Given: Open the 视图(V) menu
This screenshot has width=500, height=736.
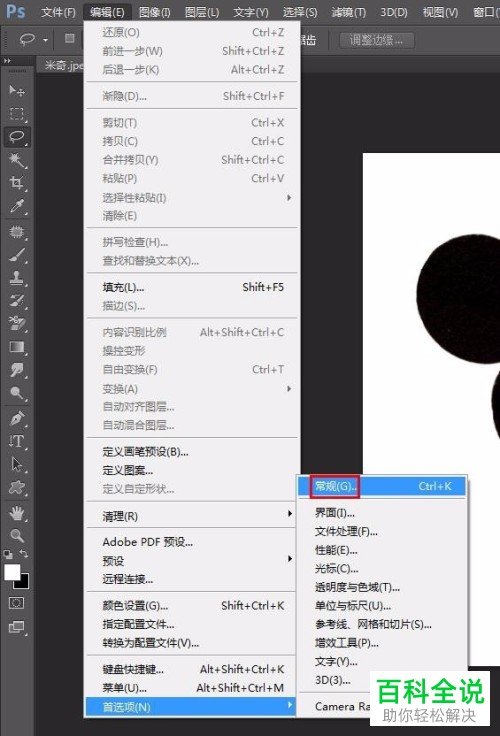Looking at the screenshot, I should (440, 12).
